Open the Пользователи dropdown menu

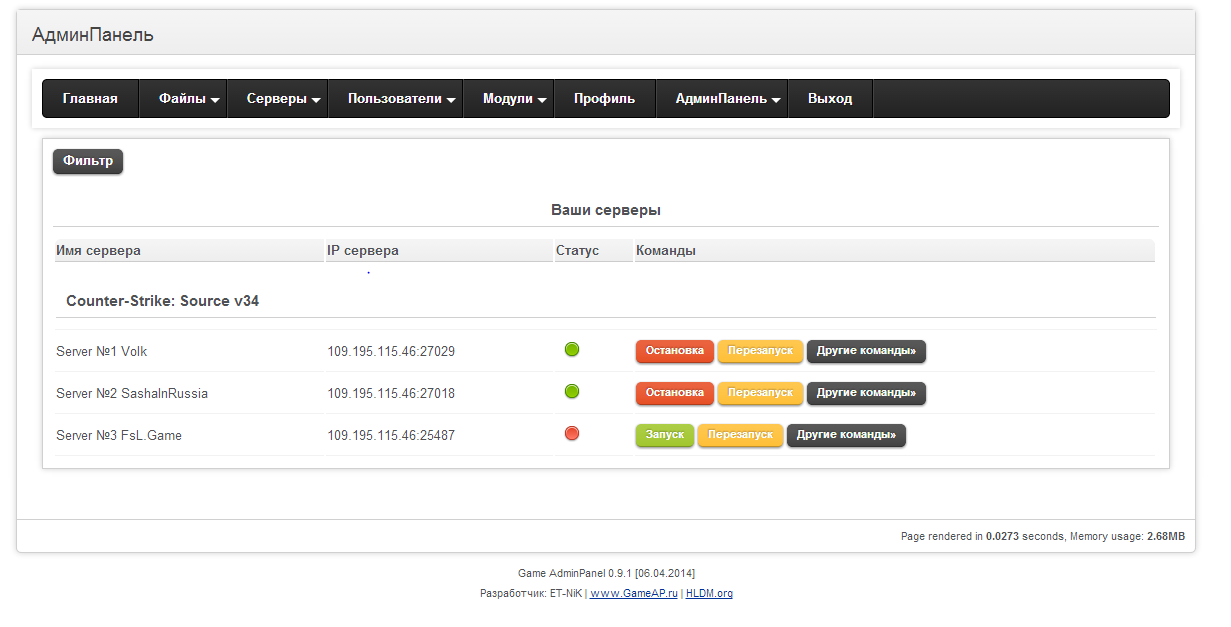coord(401,99)
